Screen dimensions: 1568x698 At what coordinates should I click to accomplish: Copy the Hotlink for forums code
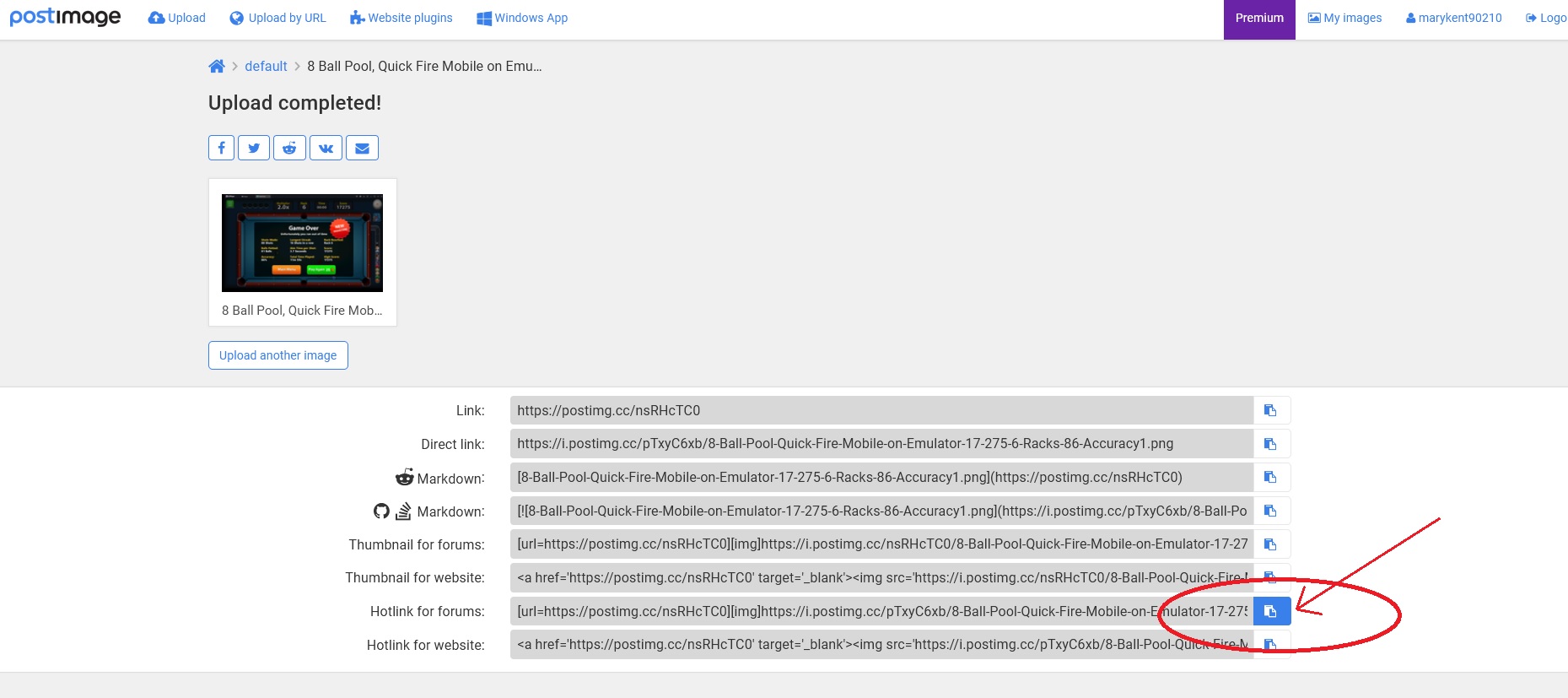coord(1271,611)
